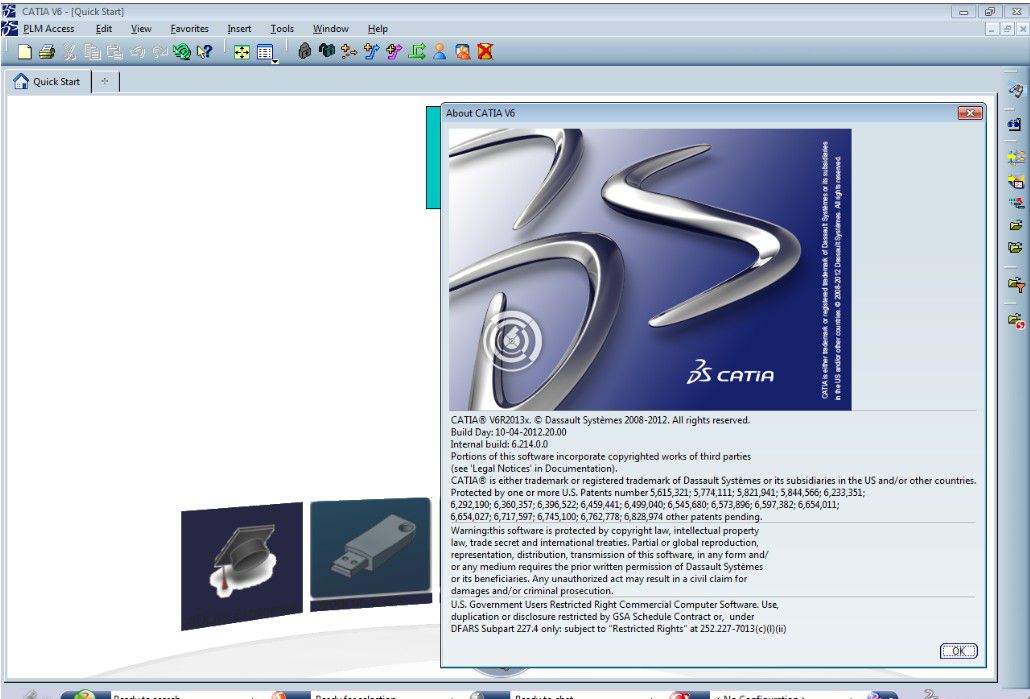The image size is (1030, 699).
Task: Click the dark green box icon in toolbar
Action: (326, 51)
